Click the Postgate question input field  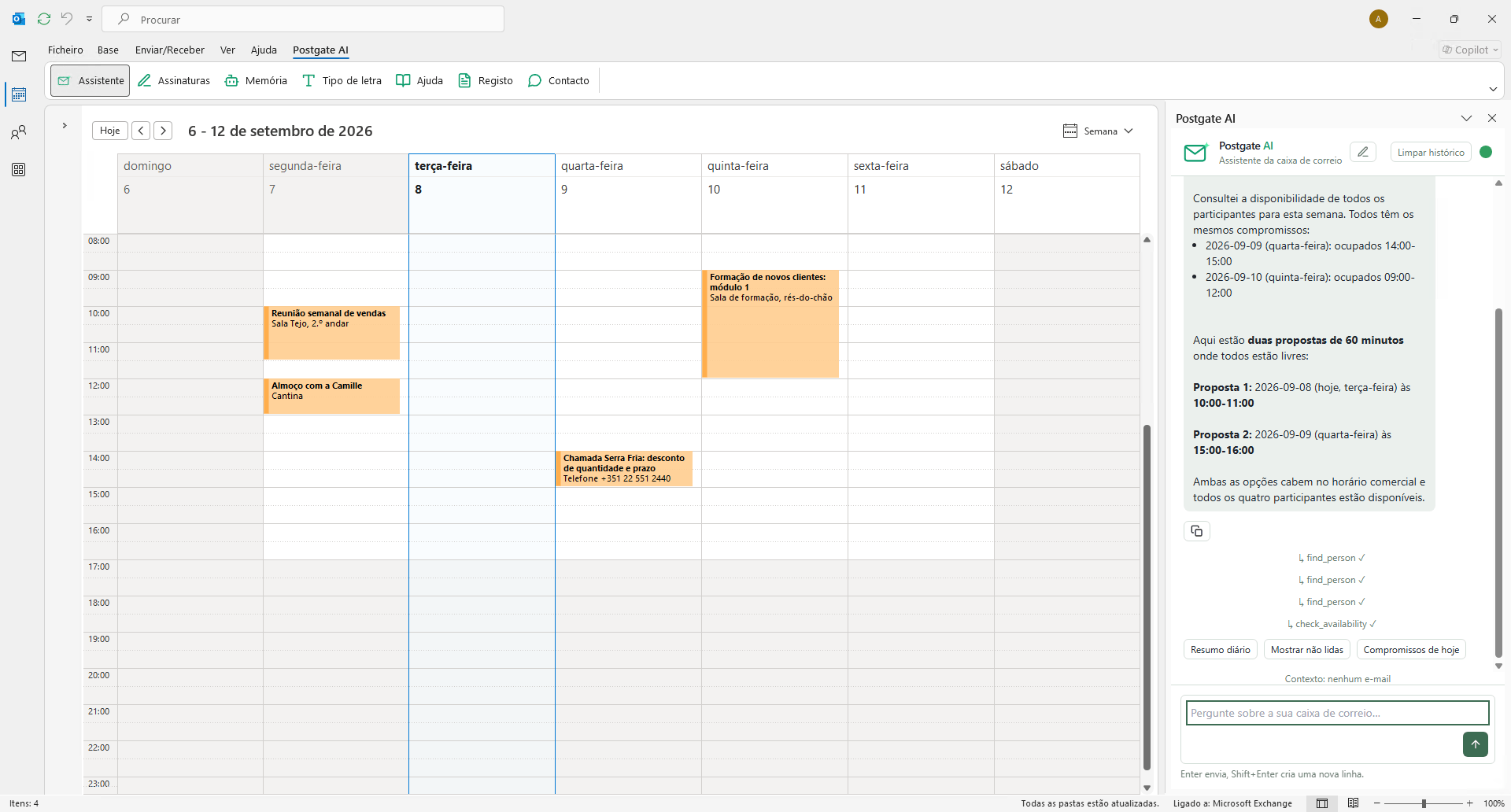pos(1337,713)
